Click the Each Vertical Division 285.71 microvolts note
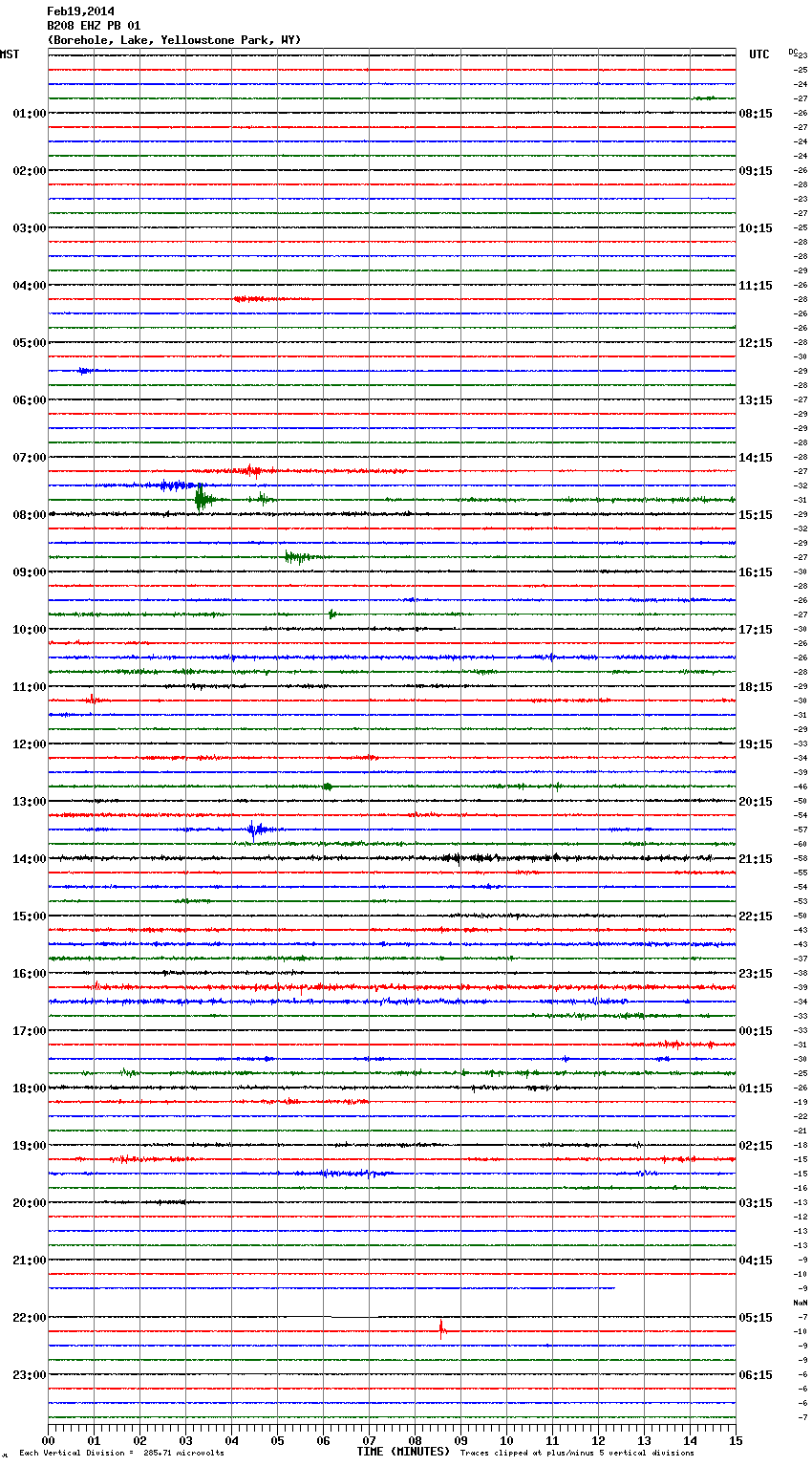812x1466 pixels. [x=121, y=1453]
